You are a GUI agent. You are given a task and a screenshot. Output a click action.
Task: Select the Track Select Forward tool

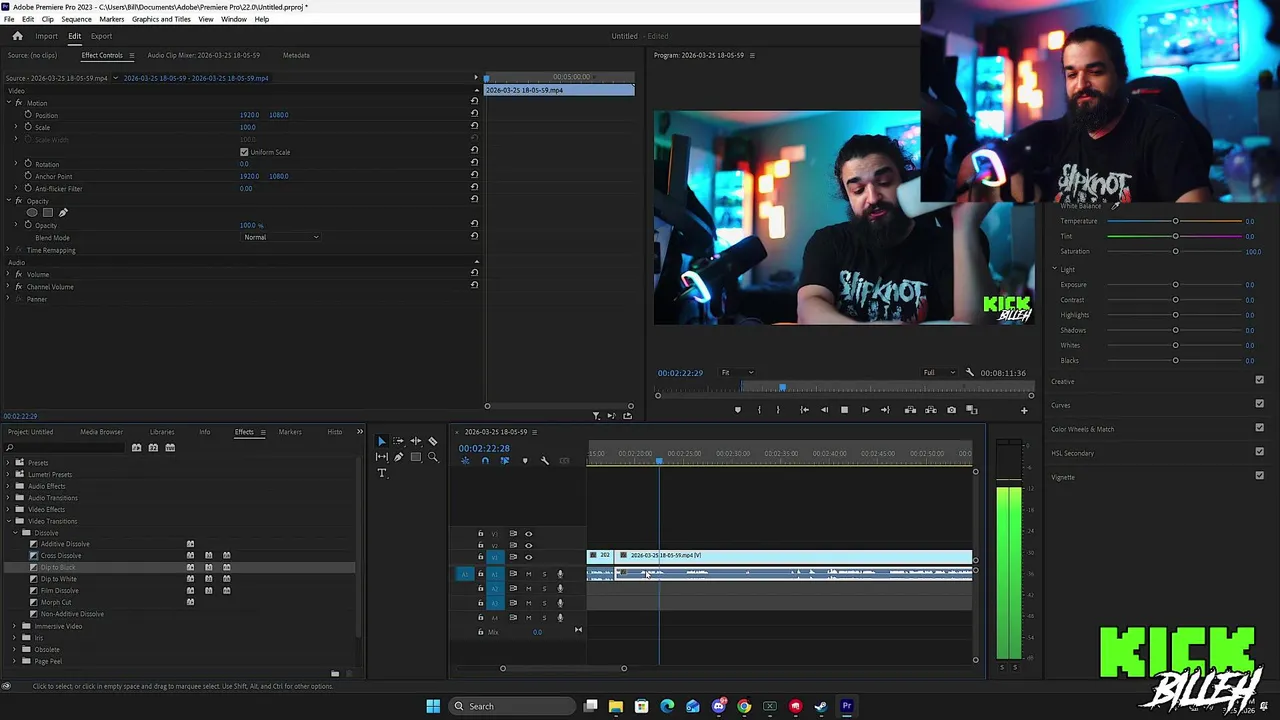(x=398, y=441)
